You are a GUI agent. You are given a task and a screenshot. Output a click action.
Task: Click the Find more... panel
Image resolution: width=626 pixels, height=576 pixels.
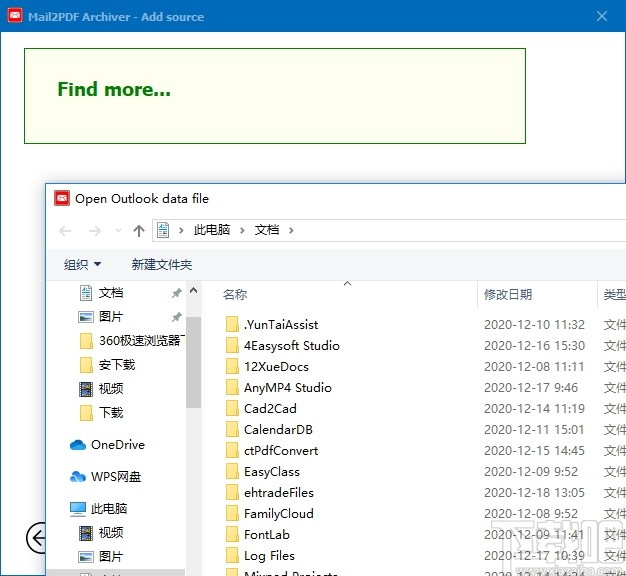(275, 96)
